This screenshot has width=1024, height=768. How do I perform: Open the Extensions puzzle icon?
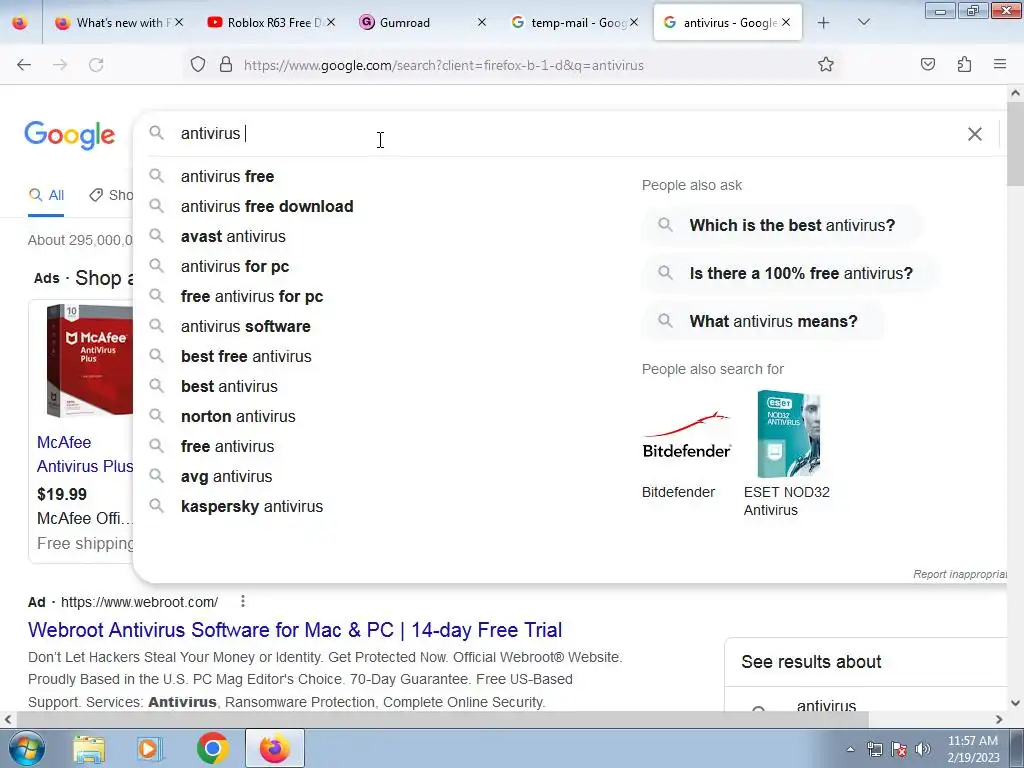tap(964, 65)
